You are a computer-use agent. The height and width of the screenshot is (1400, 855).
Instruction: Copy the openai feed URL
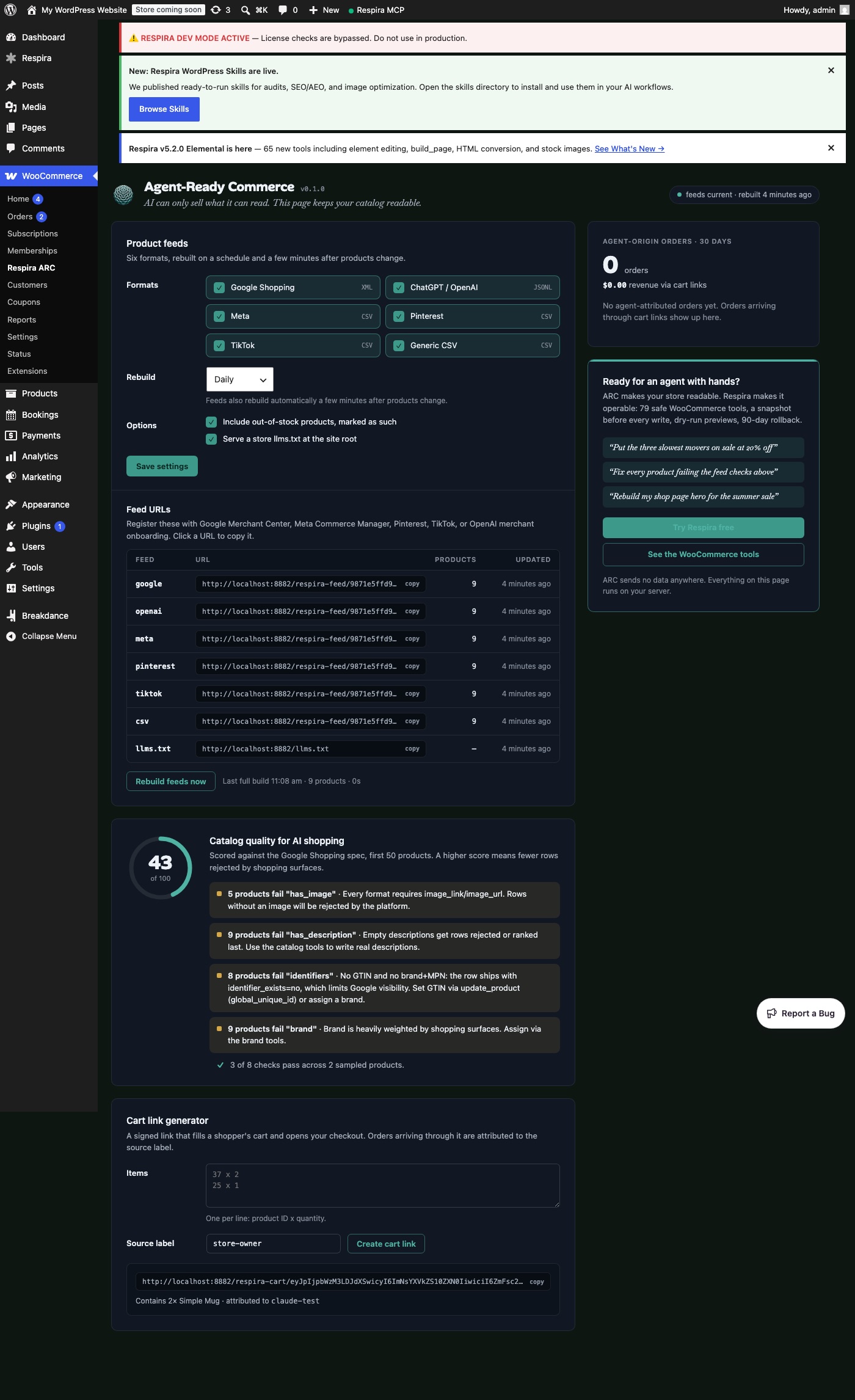click(x=412, y=611)
